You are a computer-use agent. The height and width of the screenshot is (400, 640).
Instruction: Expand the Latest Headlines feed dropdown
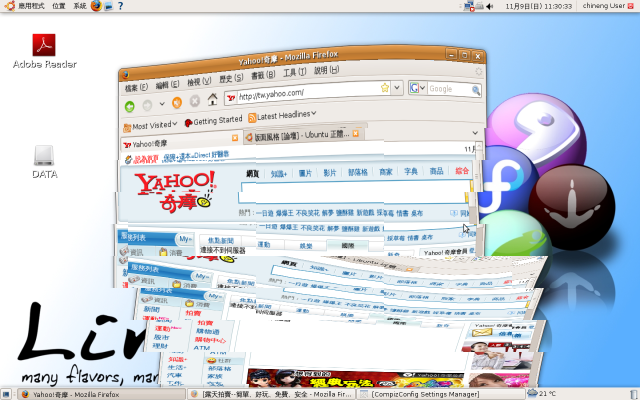pyautogui.click(x=313, y=113)
